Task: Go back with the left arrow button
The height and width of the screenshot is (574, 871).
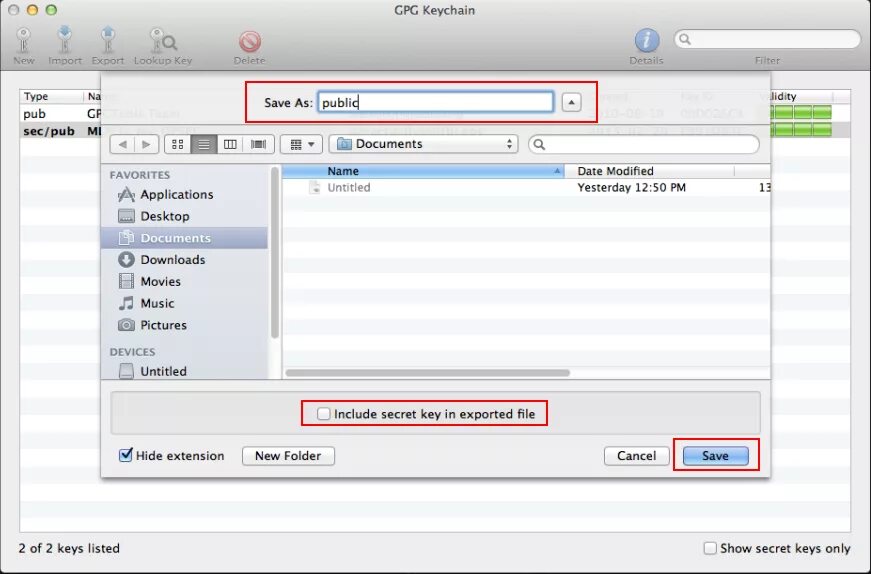Action: point(122,144)
